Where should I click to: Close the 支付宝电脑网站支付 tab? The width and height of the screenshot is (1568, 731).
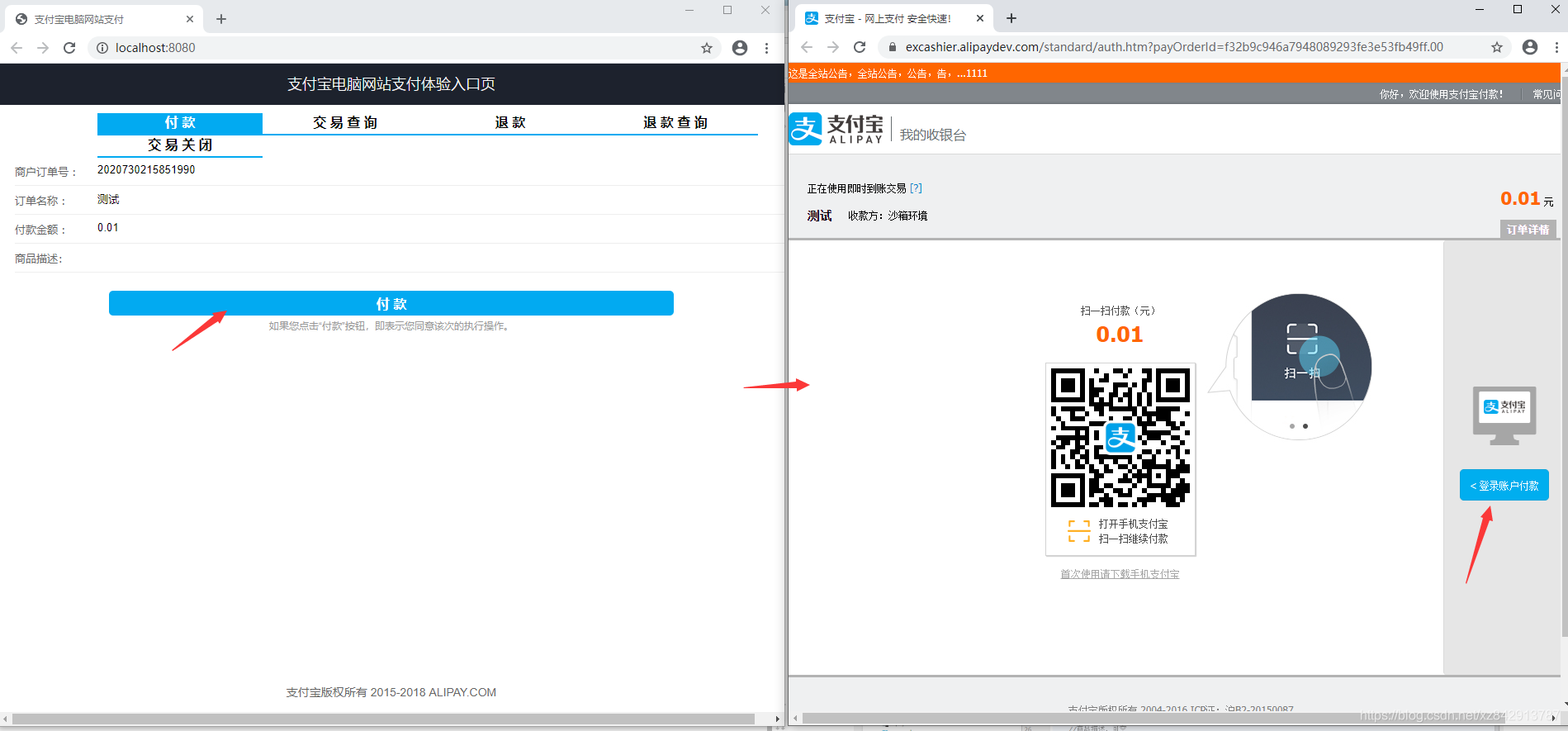(189, 19)
